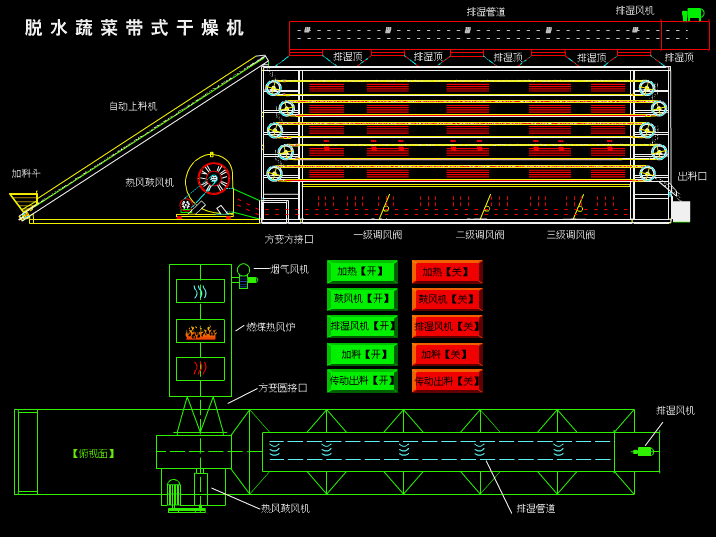Click the green blower motor at bottom of top view
Screen dimensions: 716x537
pyautogui.click(x=174, y=495)
